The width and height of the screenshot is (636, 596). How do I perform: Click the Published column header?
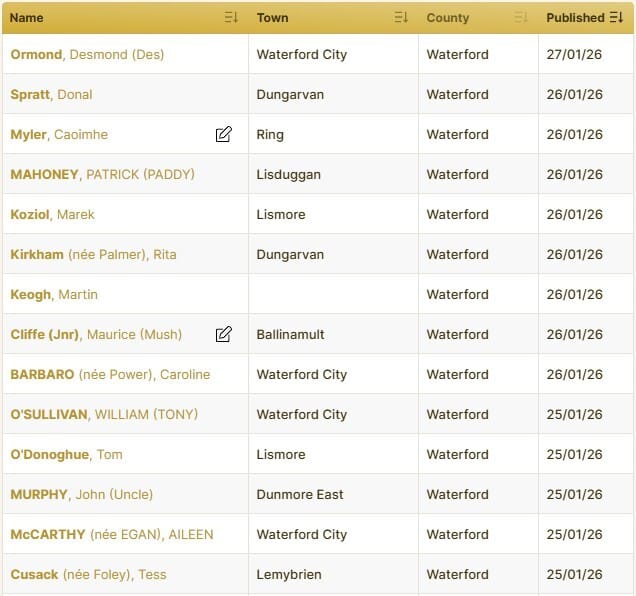tap(575, 18)
